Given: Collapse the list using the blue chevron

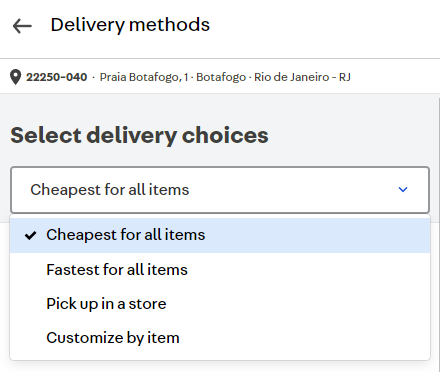Looking at the screenshot, I should point(403,190).
